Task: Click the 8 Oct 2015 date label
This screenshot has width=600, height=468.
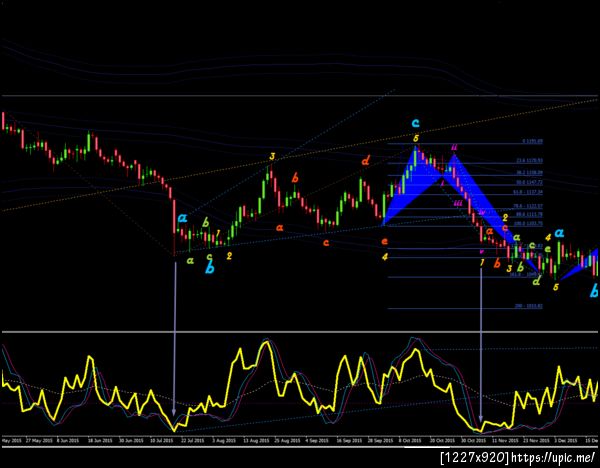Action: click(x=410, y=440)
